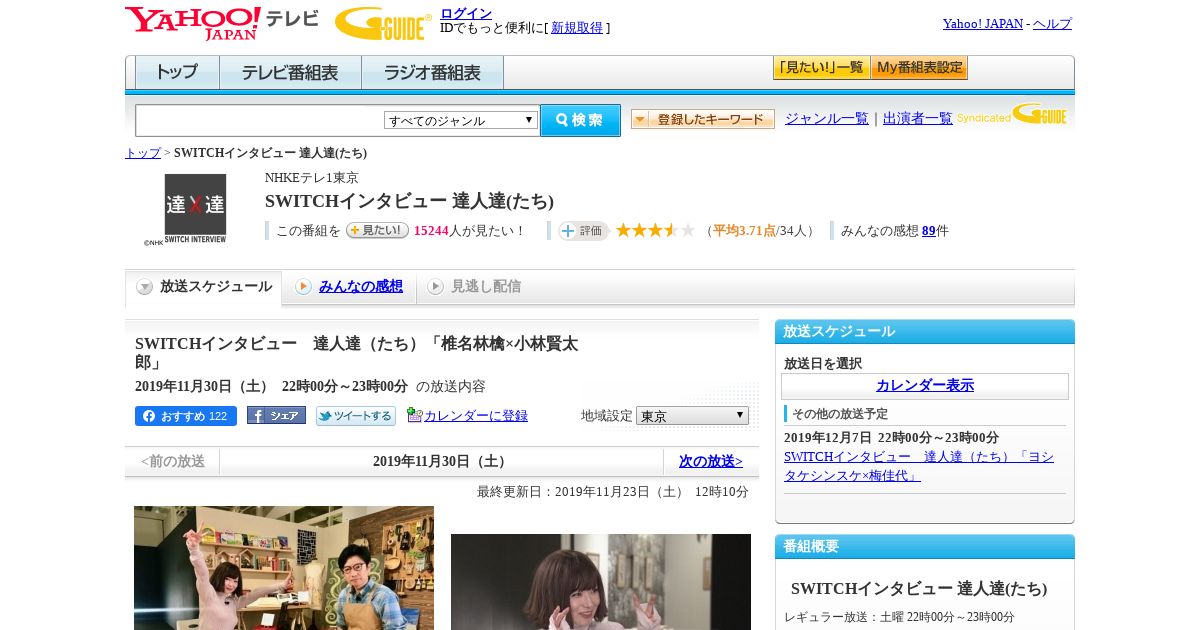Click 15244 want-to-watch count
The height and width of the screenshot is (630, 1200).
[x=431, y=231]
